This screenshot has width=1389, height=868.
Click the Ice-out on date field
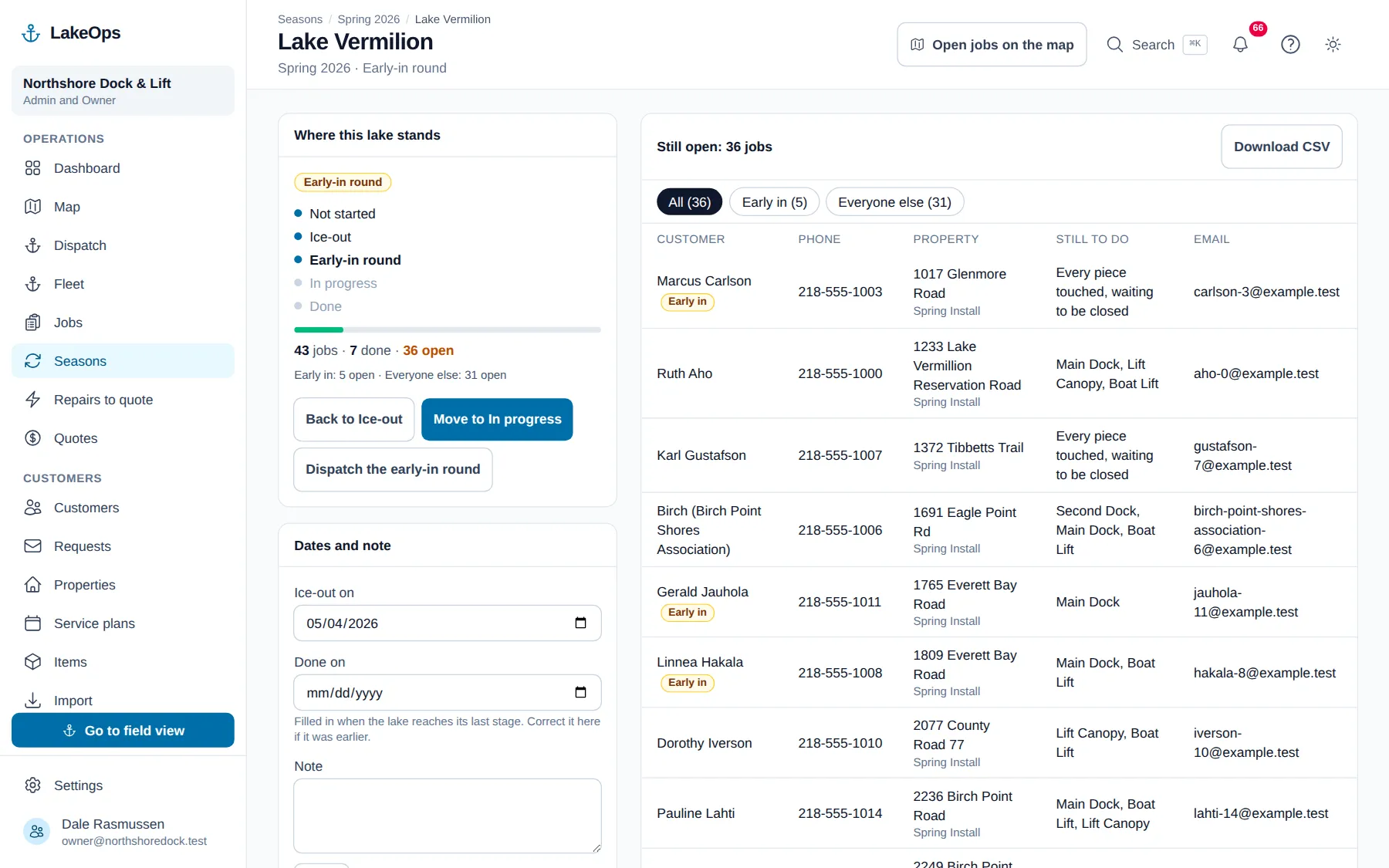tap(447, 623)
